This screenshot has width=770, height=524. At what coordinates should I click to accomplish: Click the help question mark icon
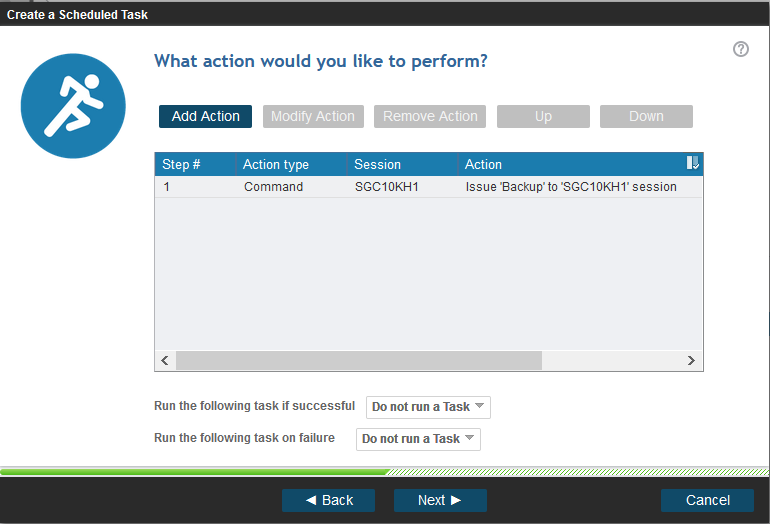741,49
